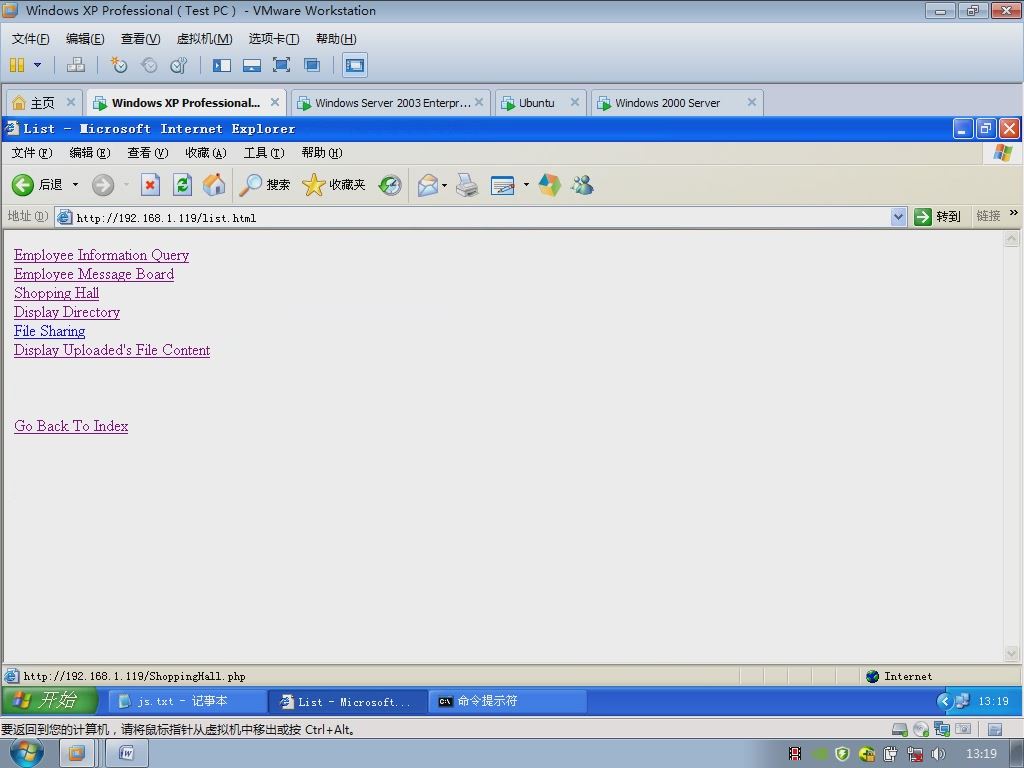The width and height of the screenshot is (1024, 768).
Task: Open Word icon in host taskbar
Action: pos(127,754)
